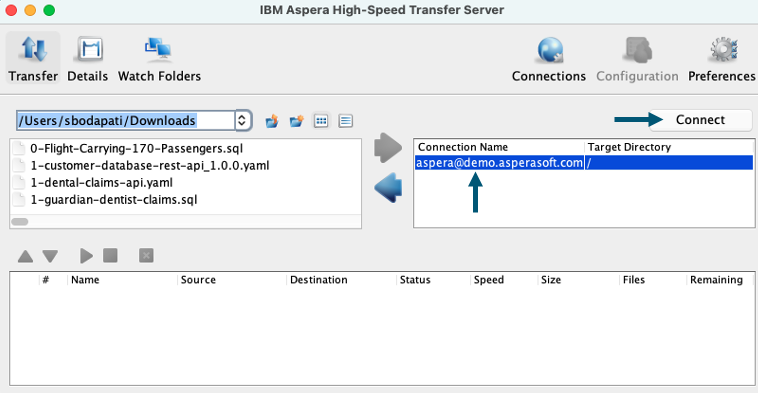Image resolution: width=758 pixels, height=393 pixels.
Task: Click the Connect button
Action: (x=700, y=120)
